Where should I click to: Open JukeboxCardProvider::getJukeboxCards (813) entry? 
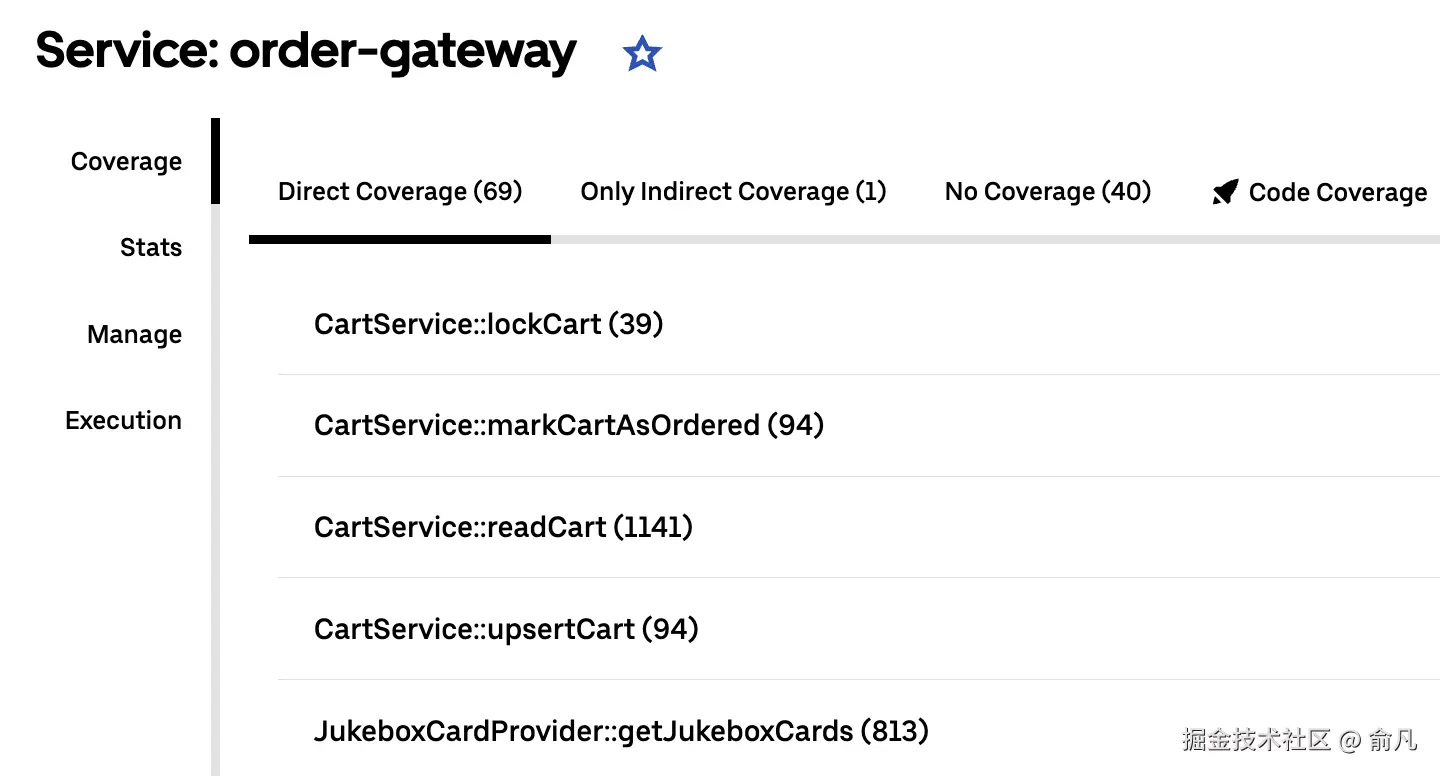621,732
